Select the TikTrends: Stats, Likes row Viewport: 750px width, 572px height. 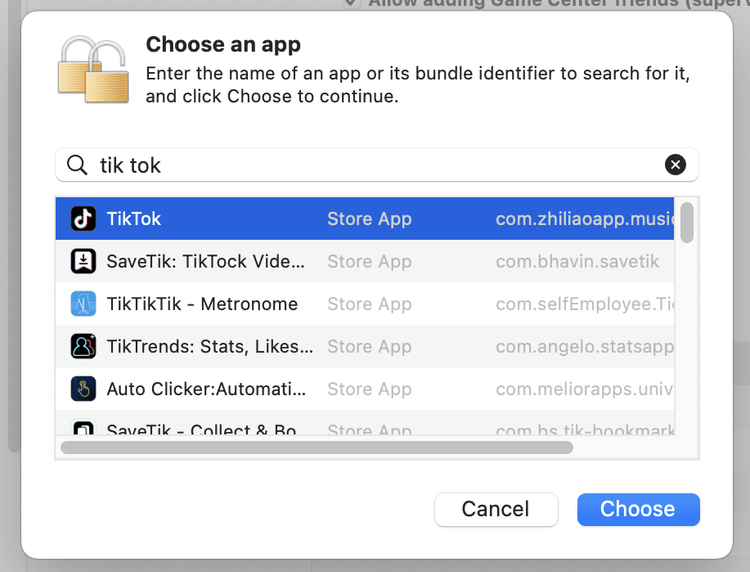click(365, 346)
